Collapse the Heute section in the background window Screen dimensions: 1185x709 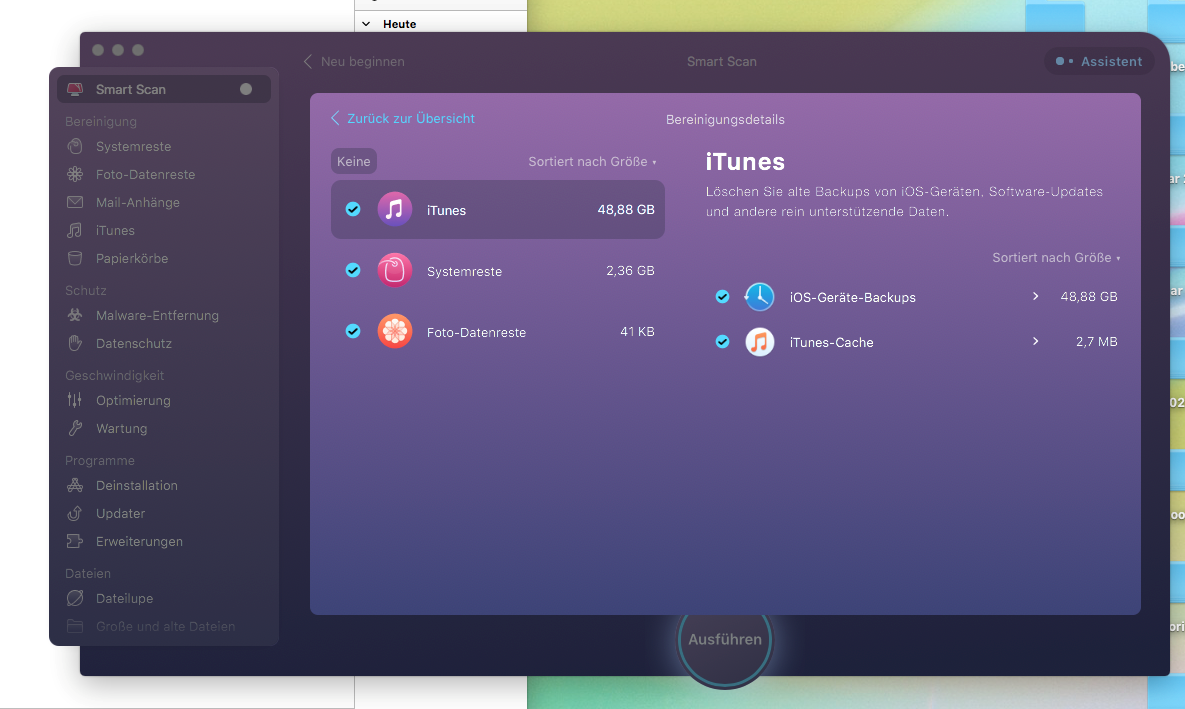[367, 24]
